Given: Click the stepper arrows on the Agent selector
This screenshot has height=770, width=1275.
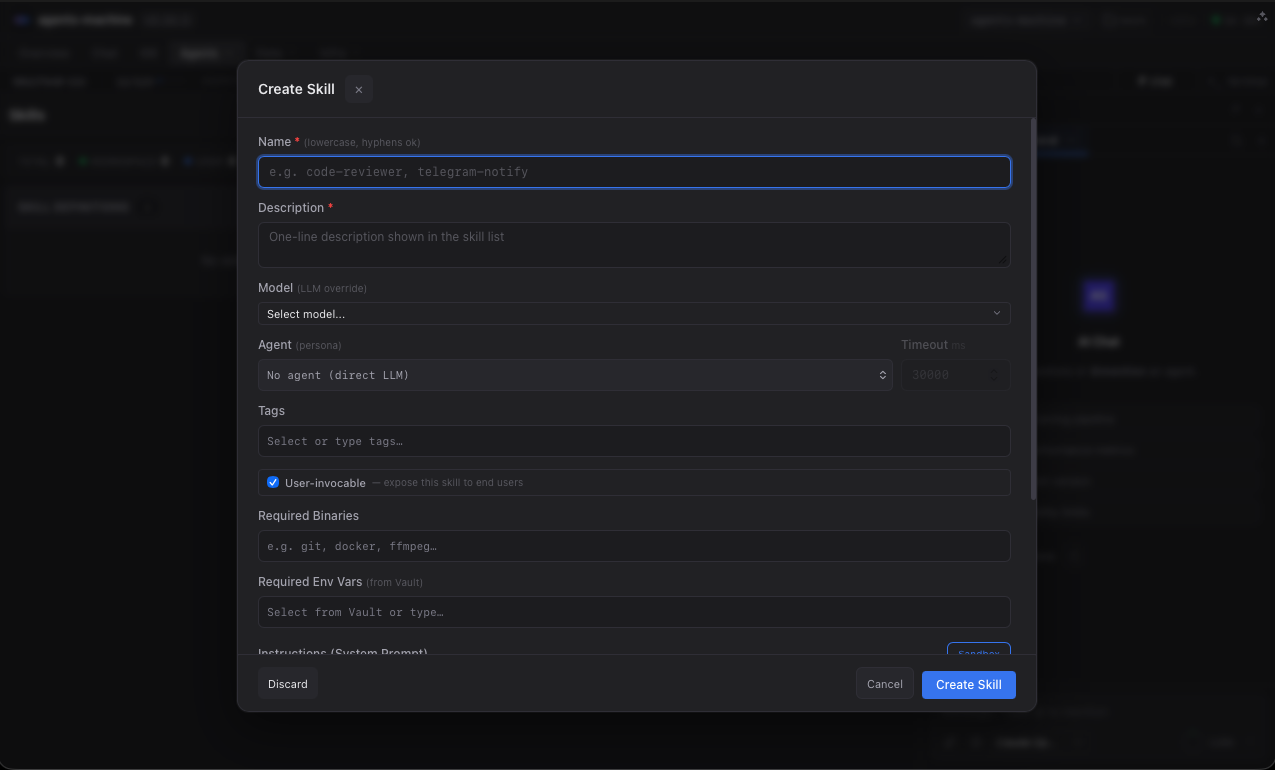Looking at the screenshot, I should point(882,375).
